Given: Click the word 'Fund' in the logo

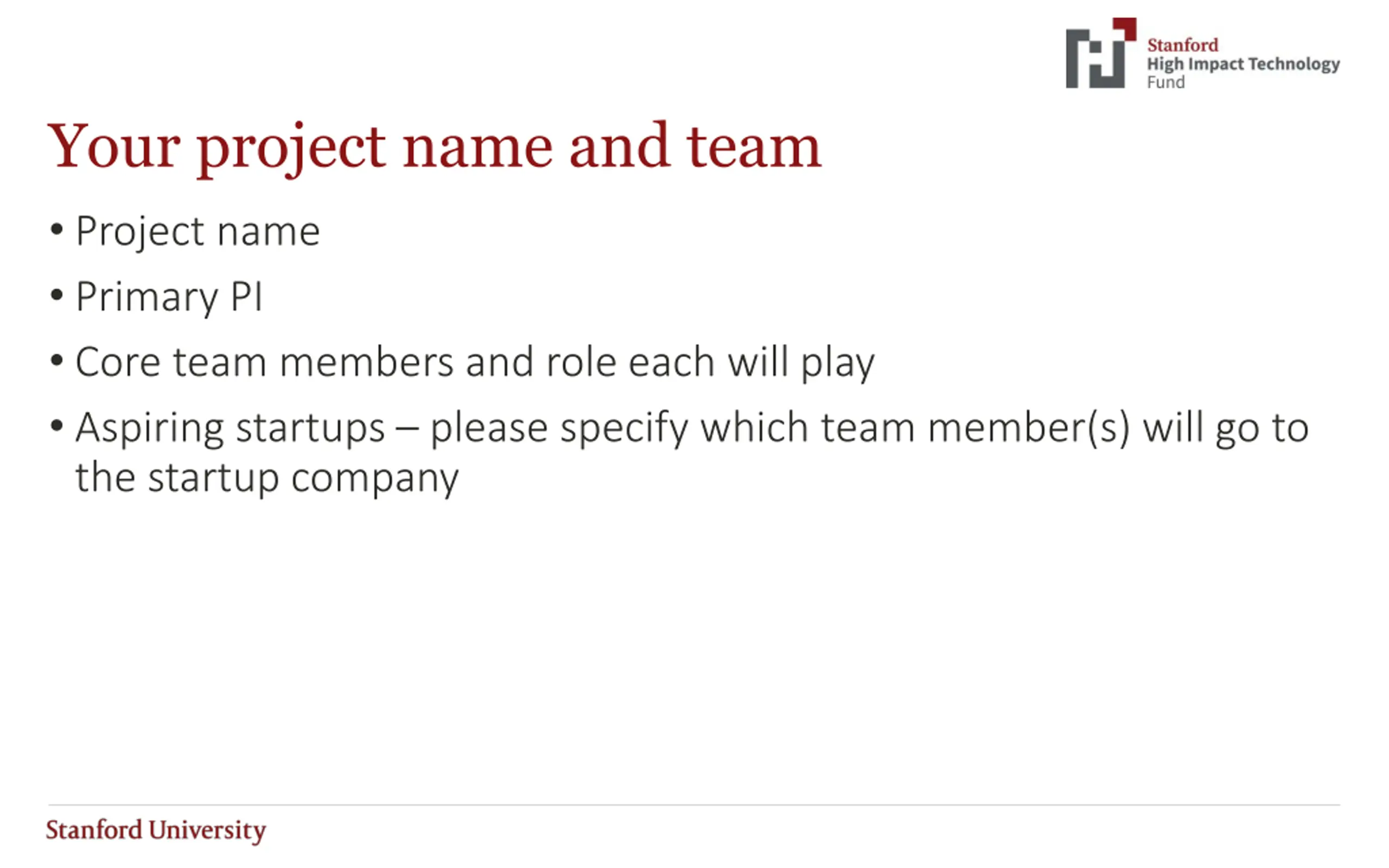Looking at the screenshot, I should pyautogui.click(x=1165, y=82).
